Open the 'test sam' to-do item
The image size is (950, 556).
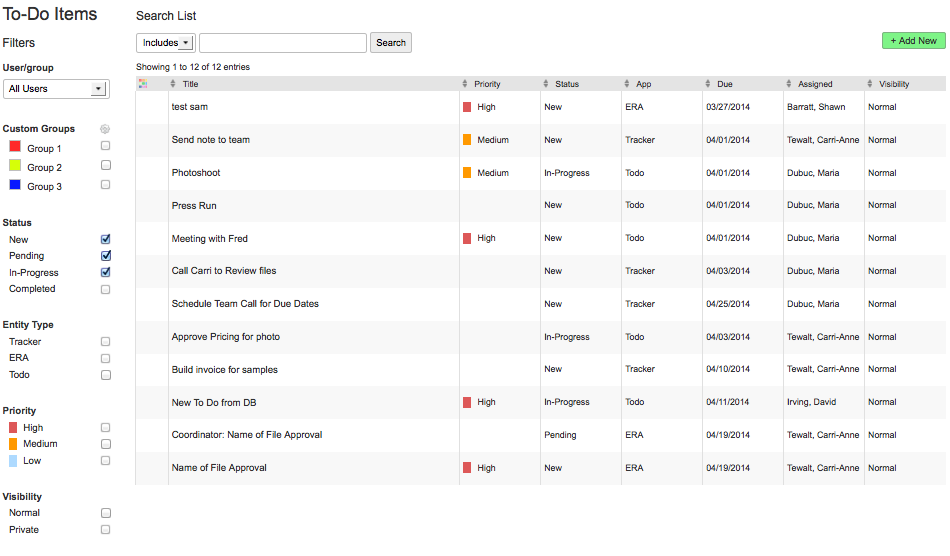click(190, 107)
